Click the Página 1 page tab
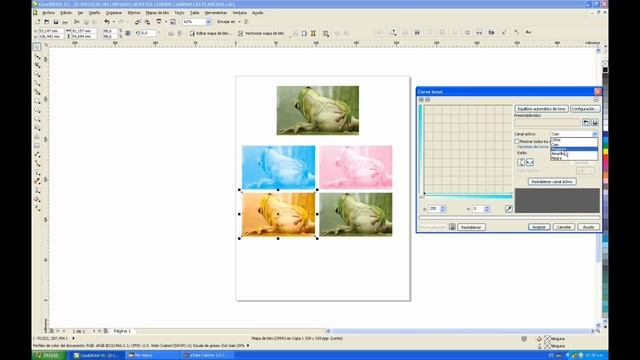640x360 pixels. tap(122, 331)
